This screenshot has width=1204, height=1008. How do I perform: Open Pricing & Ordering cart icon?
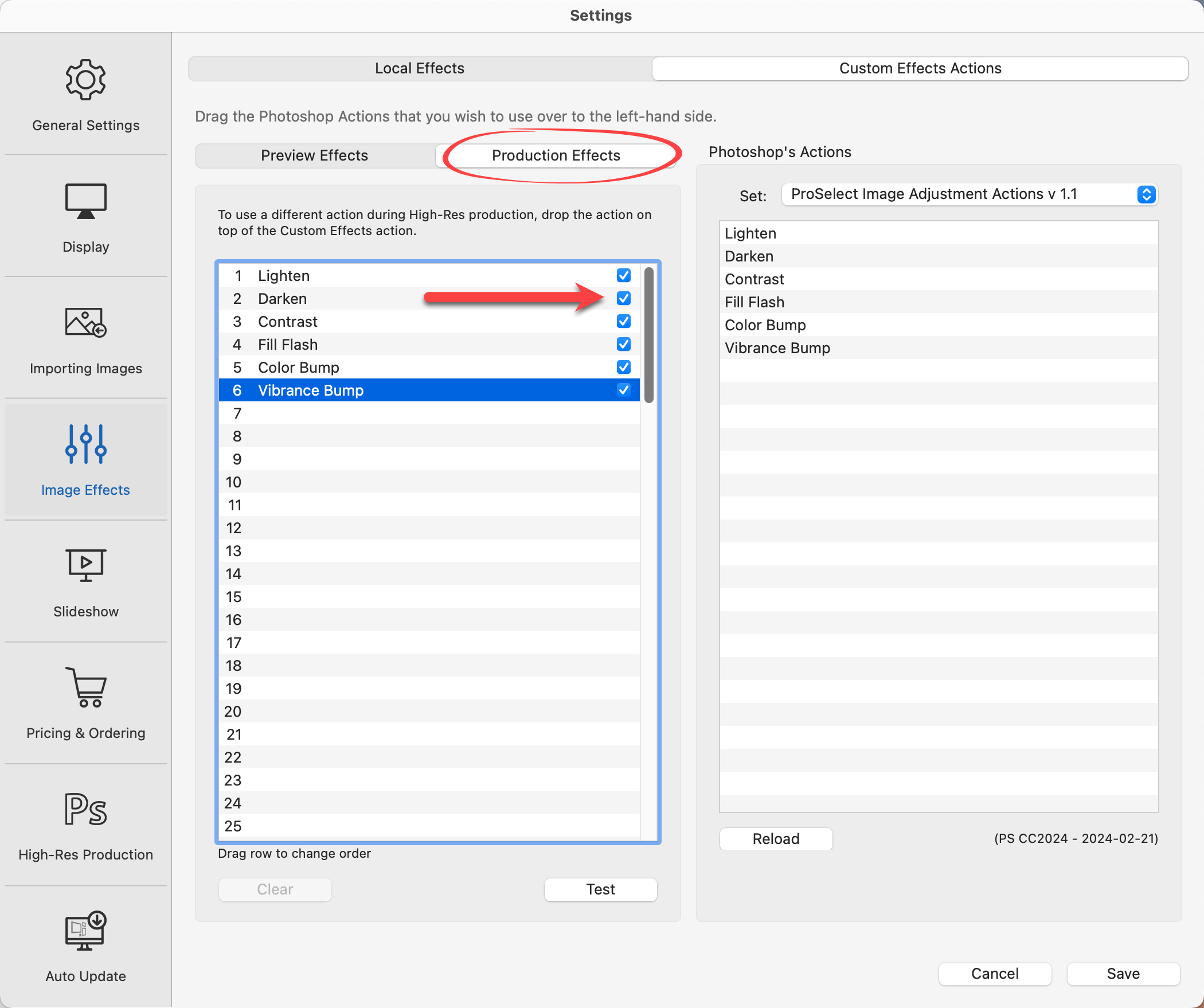(85, 687)
